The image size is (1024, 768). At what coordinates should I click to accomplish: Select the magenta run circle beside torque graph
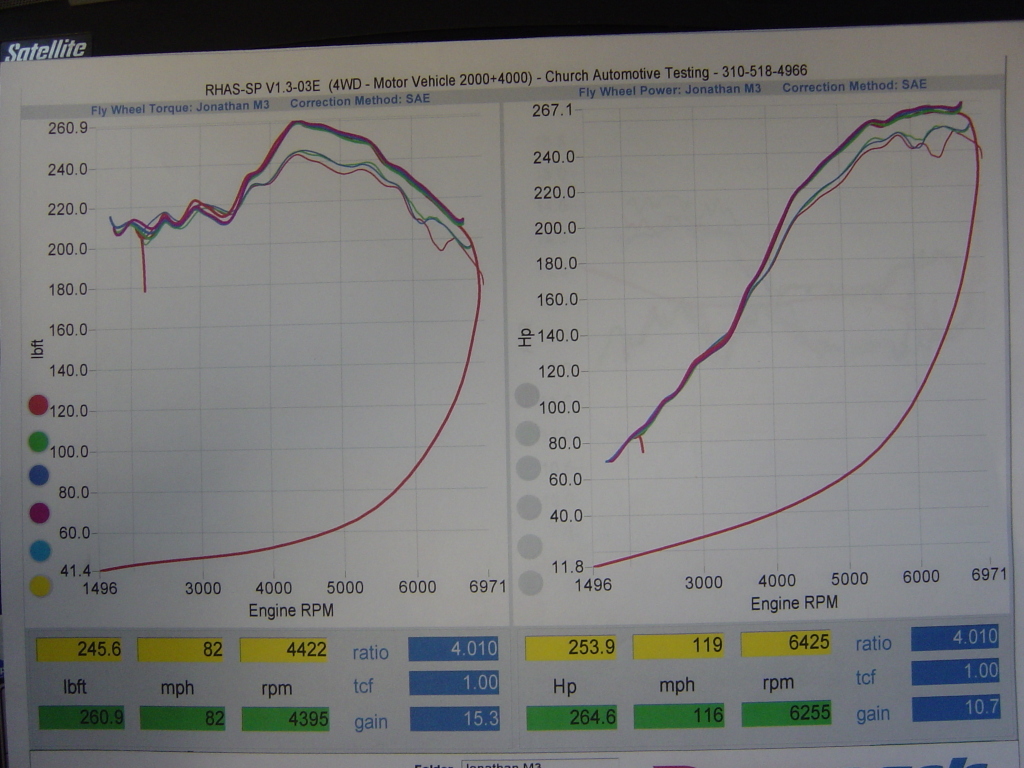[x=38, y=514]
